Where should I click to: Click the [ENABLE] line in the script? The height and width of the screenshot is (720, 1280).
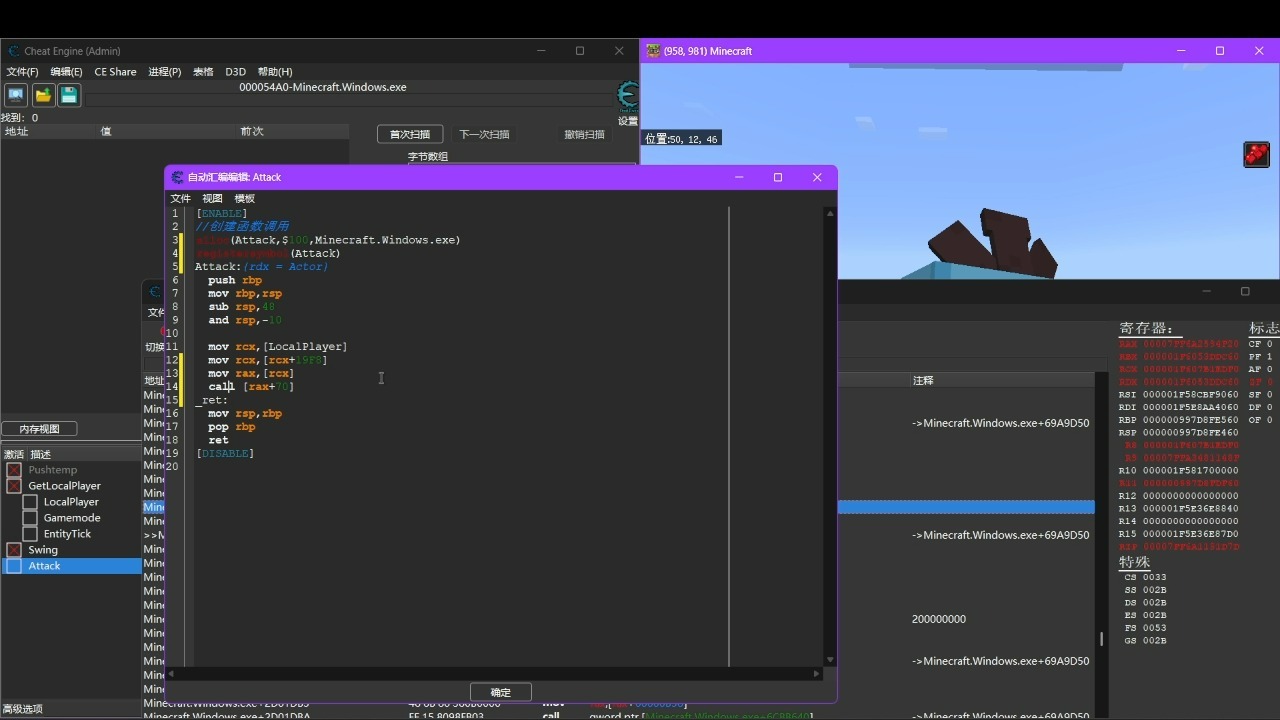tap(222, 214)
